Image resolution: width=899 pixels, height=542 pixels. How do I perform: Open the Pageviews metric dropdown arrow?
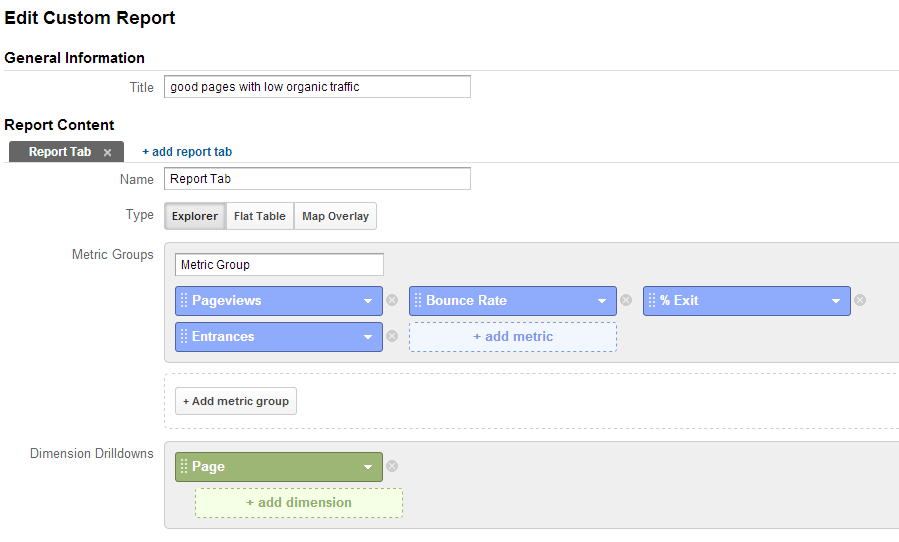[368, 301]
